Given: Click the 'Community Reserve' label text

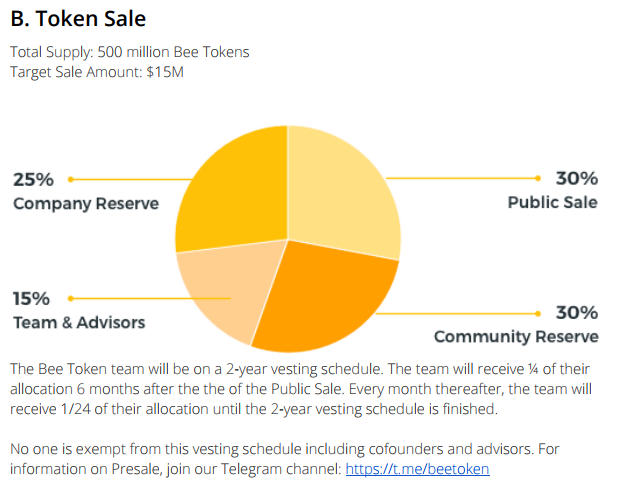Looking at the screenshot, I should [516, 337].
